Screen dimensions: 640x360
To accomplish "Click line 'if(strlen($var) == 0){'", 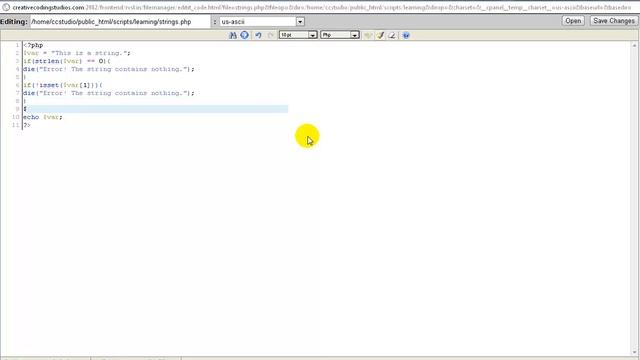I will click(x=67, y=61).
